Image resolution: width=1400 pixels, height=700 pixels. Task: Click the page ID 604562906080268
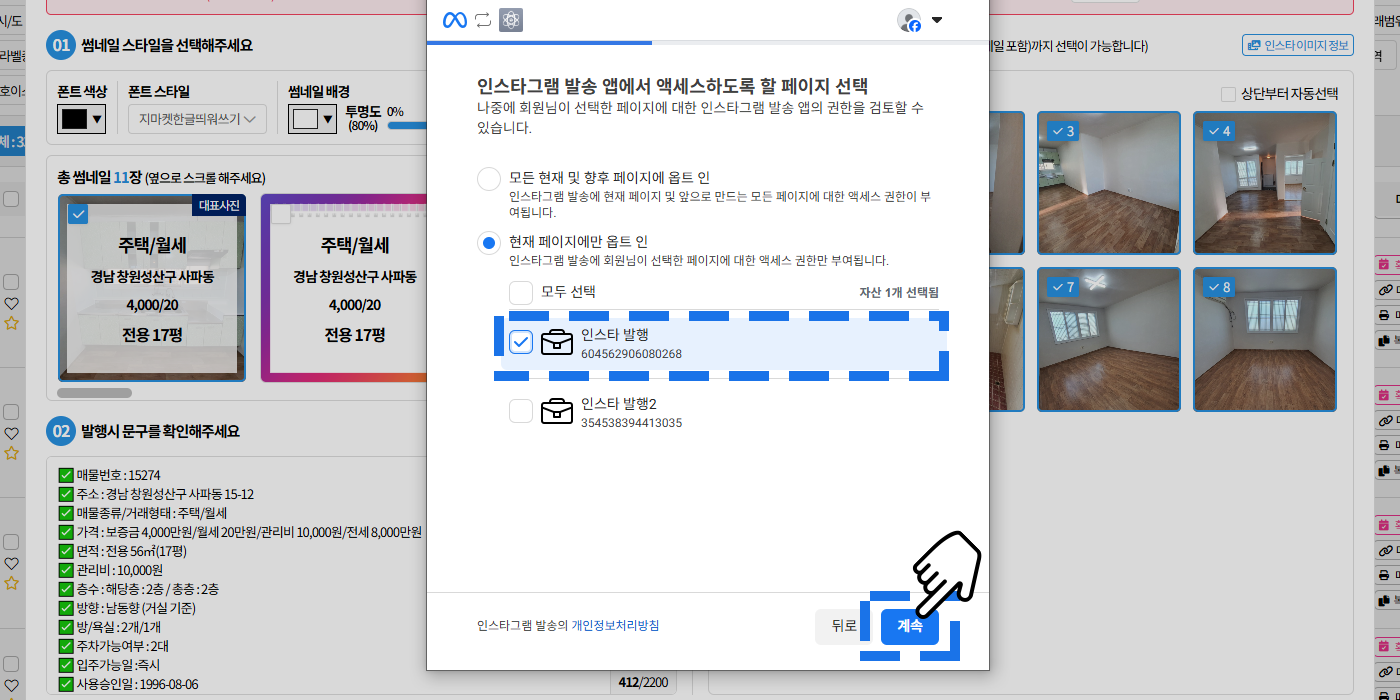[631, 354]
